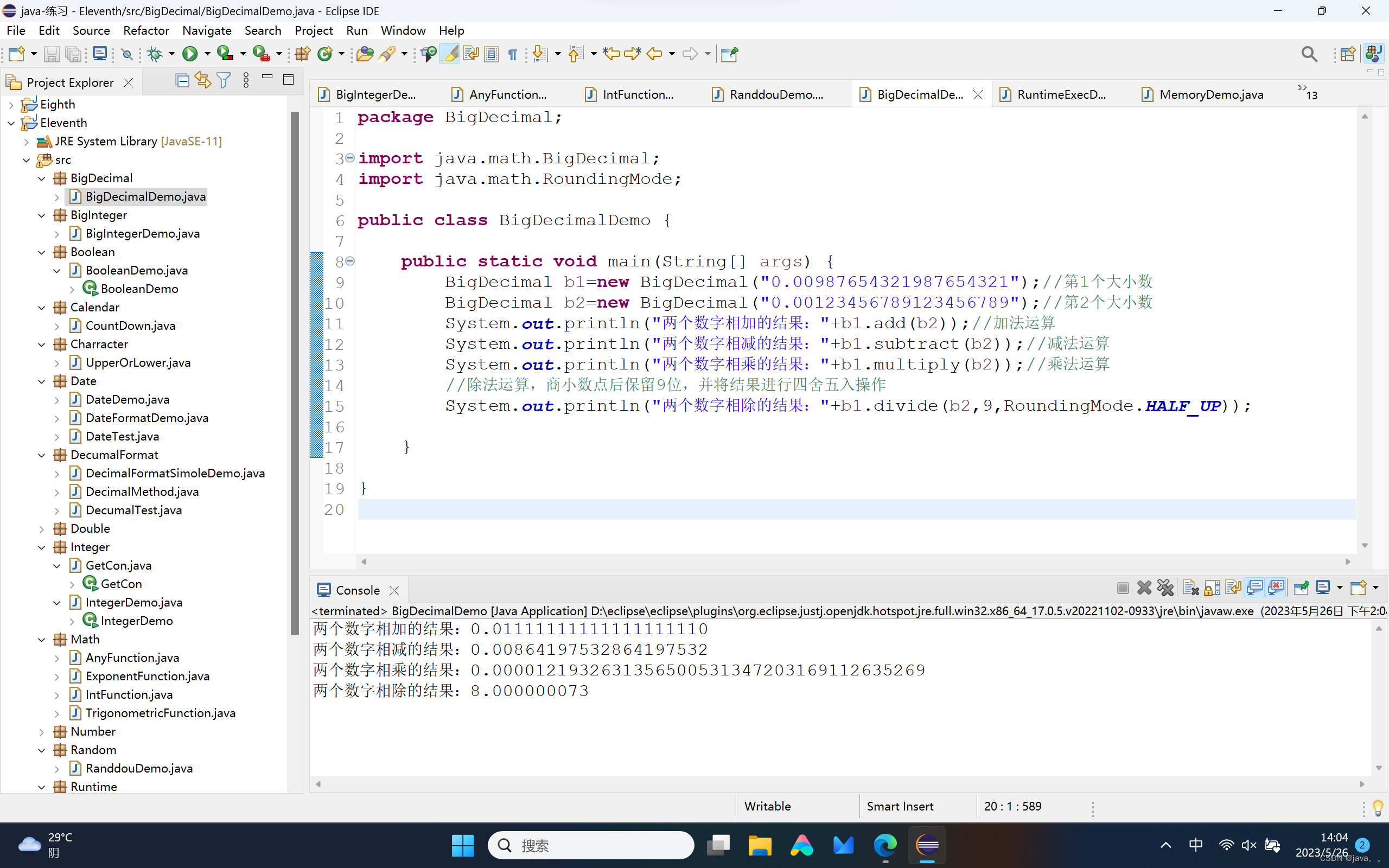
Task: Click the green Run button
Action: 189,54
